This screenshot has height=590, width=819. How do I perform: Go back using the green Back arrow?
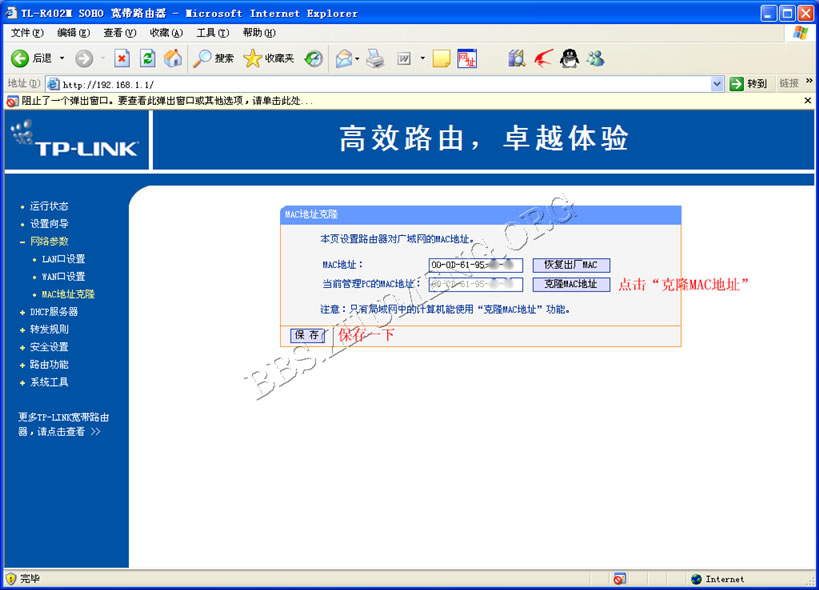coord(20,58)
